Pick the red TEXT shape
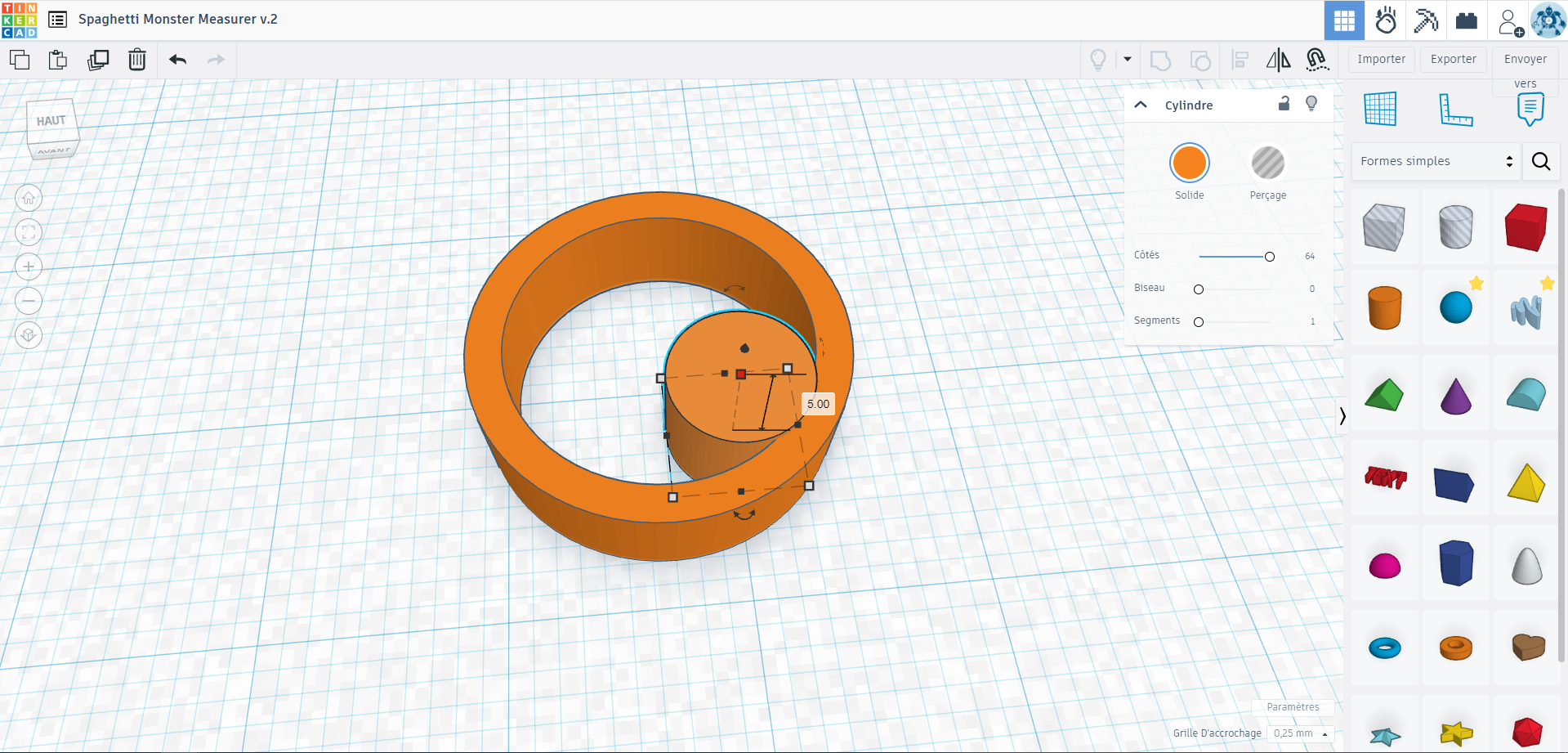The width and height of the screenshot is (1568, 753). pyautogui.click(x=1384, y=477)
